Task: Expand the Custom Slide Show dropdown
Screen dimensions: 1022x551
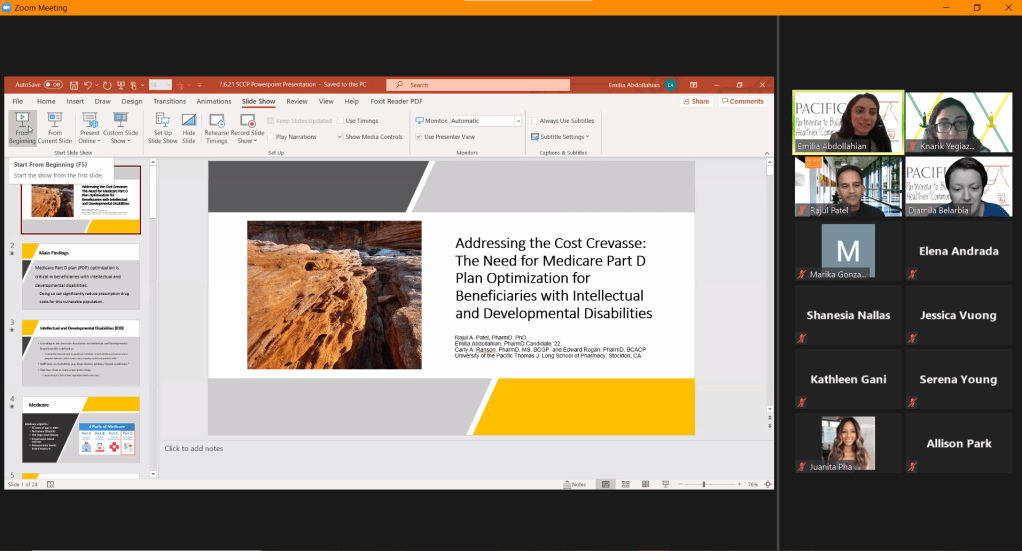Action: pyautogui.click(x=121, y=128)
